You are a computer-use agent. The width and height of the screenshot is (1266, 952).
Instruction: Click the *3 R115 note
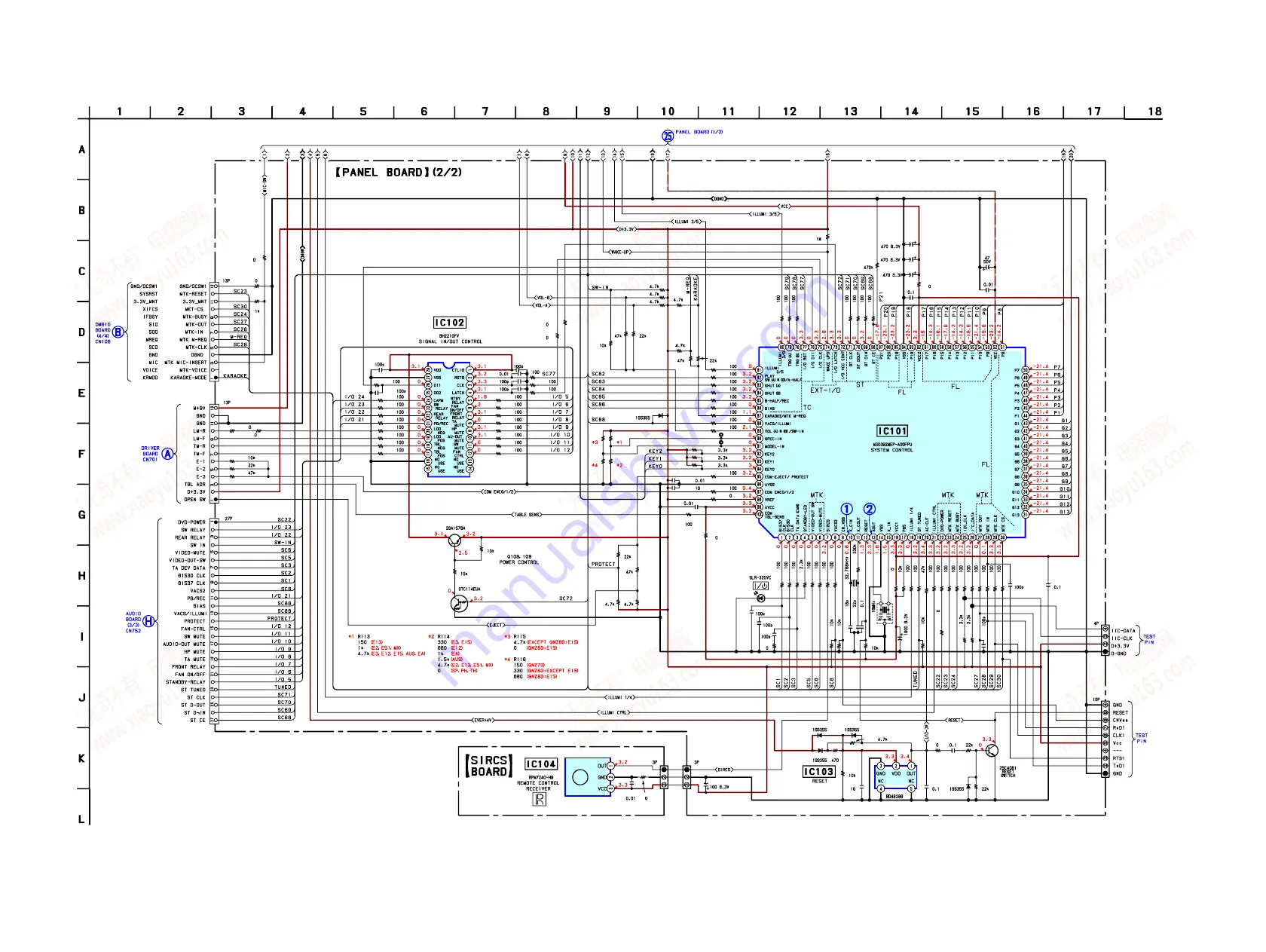tap(541, 642)
